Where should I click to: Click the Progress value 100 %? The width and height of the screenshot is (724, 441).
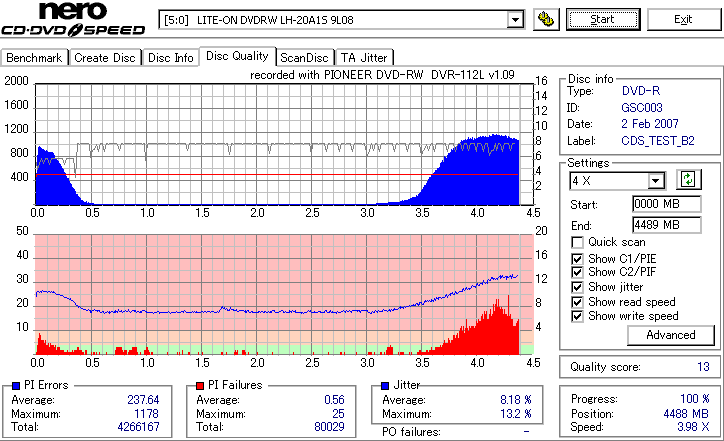(x=695, y=399)
